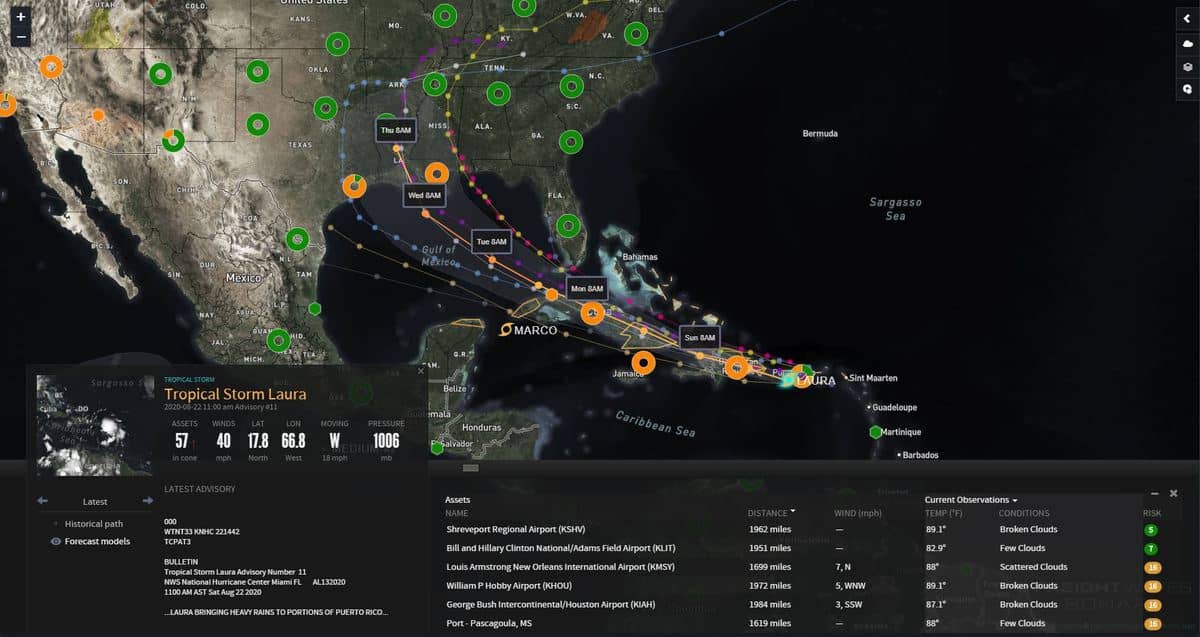The height and width of the screenshot is (637, 1200).
Task: Go to previous advisory with left arrow
Action: (x=42, y=501)
